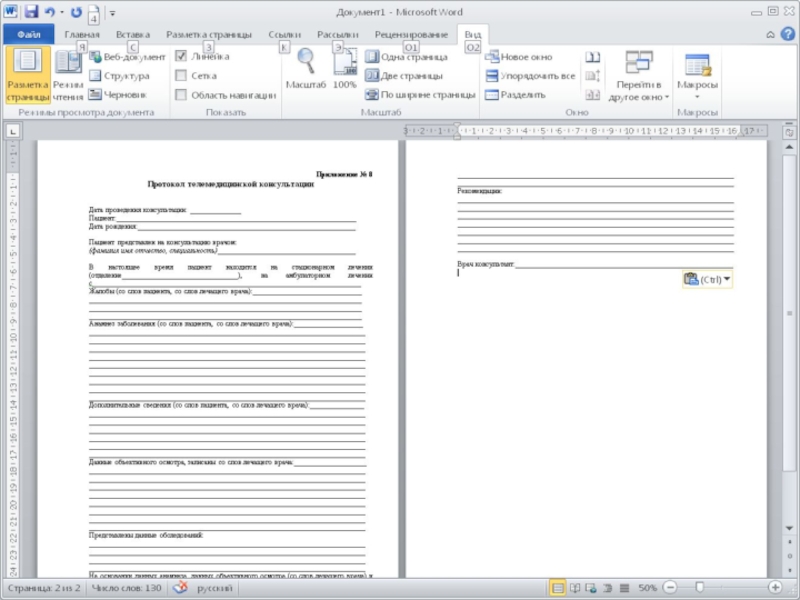This screenshot has height=600, width=800.
Task: Show two pages (Две страницы)
Action: 404,76
